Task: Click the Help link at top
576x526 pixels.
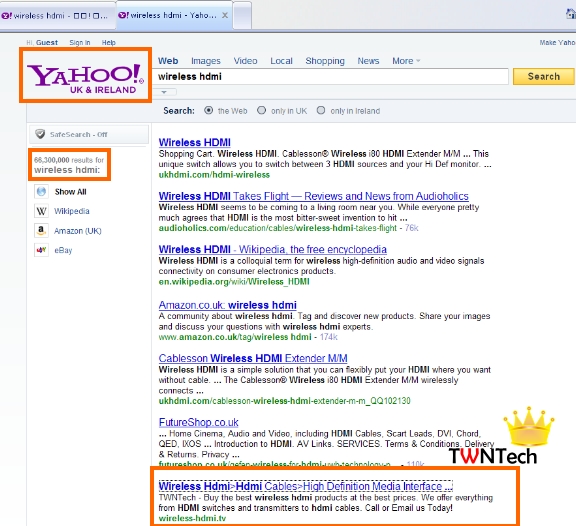Action: [108, 43]
